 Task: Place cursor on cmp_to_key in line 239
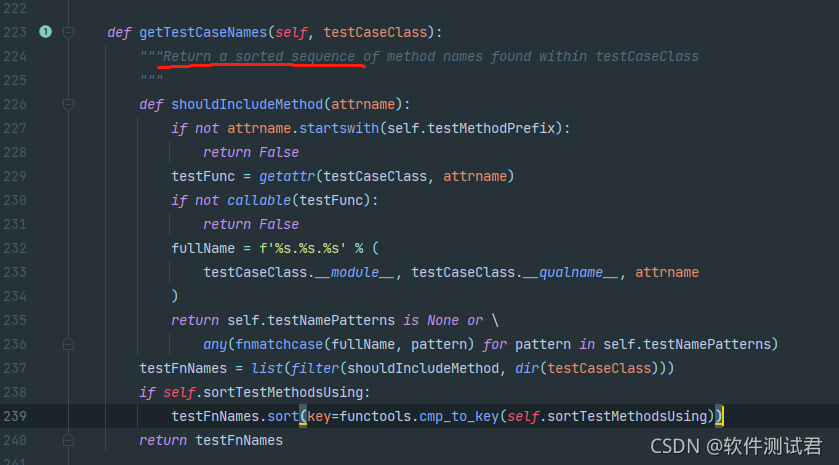coord(459,416)
